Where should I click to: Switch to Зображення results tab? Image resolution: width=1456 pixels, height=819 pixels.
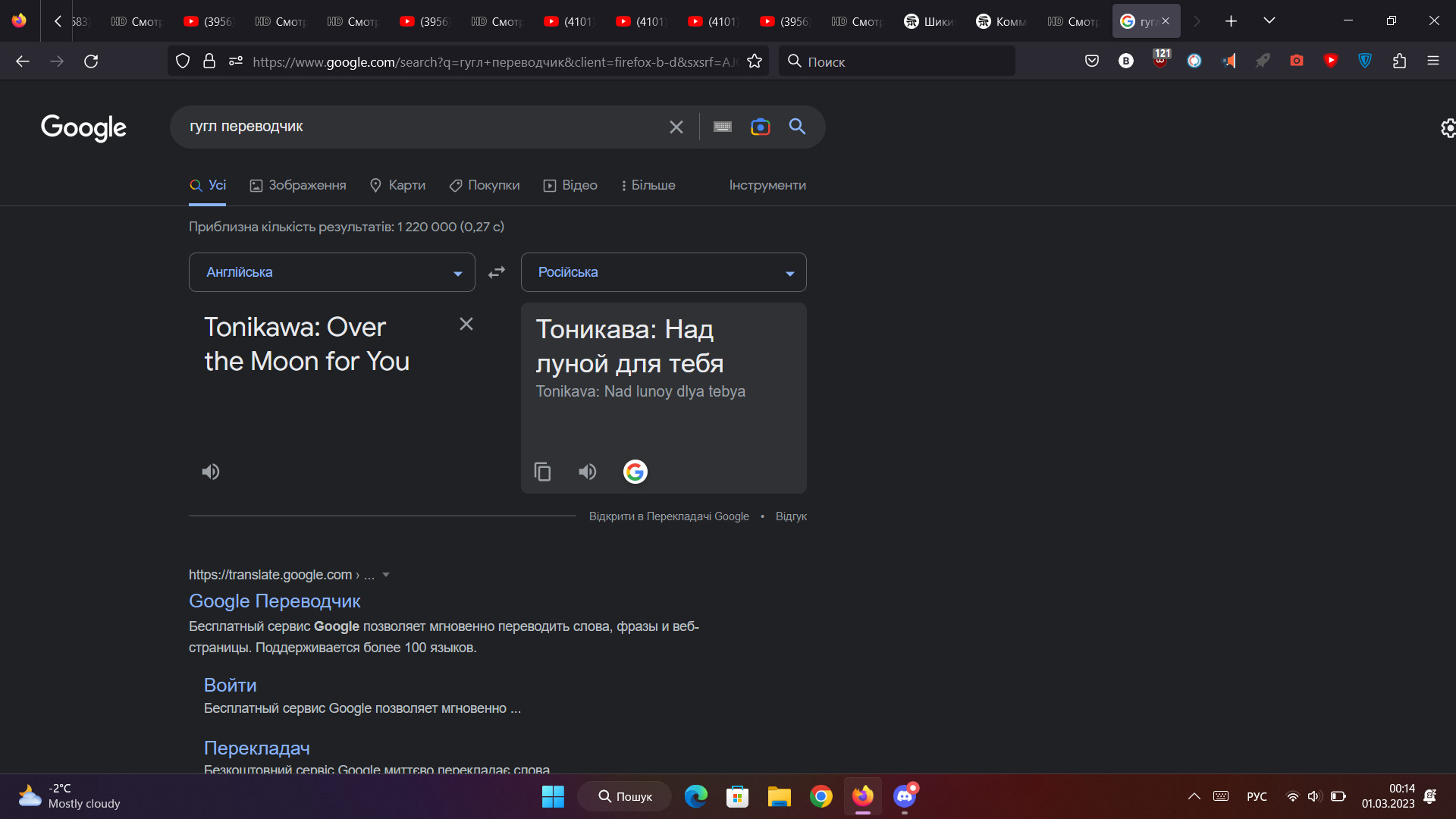[298, 185]
